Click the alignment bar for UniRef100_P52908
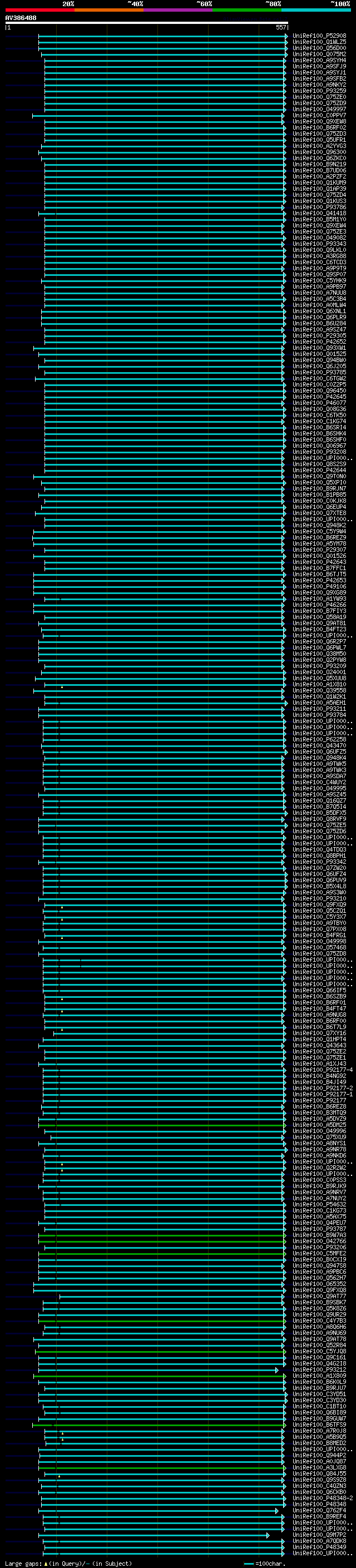This screenshot has width=356, height=1568. coord(163,36)
